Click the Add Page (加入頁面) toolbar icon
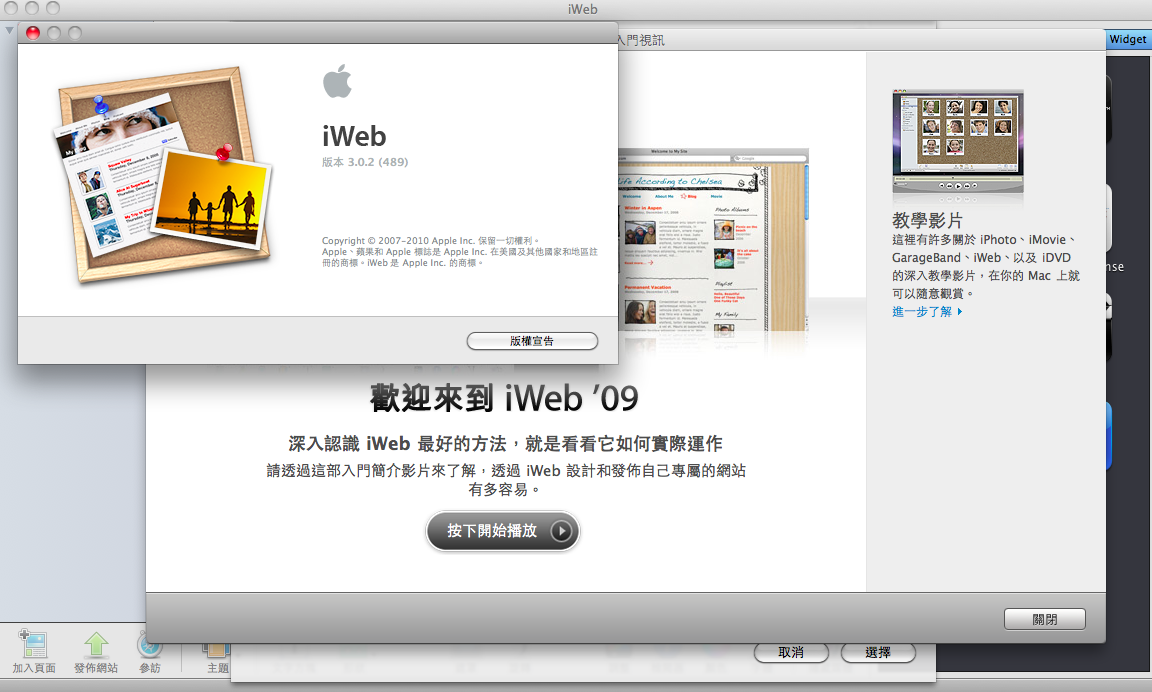1152x692 pixels. pyautogui.click(x=33, y=645)
